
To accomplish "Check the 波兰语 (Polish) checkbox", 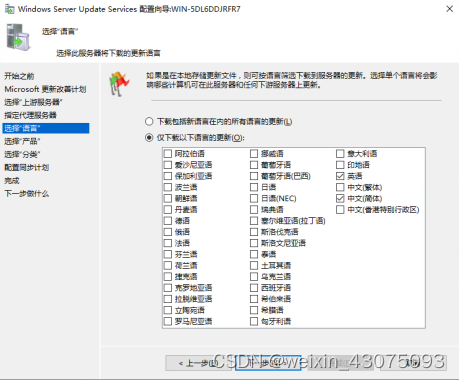I will [x=168, y=187].
